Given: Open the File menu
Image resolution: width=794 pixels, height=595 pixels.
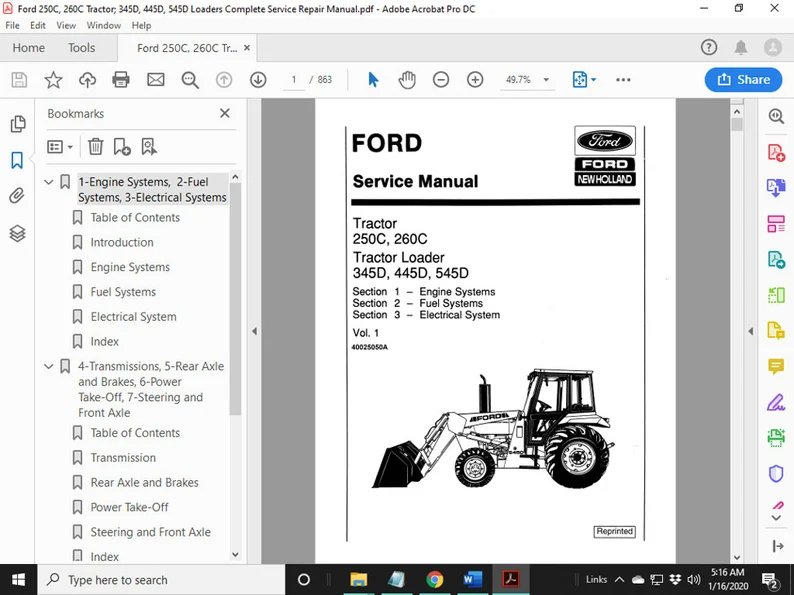Looking at the screenshot, I should (12, 25).
